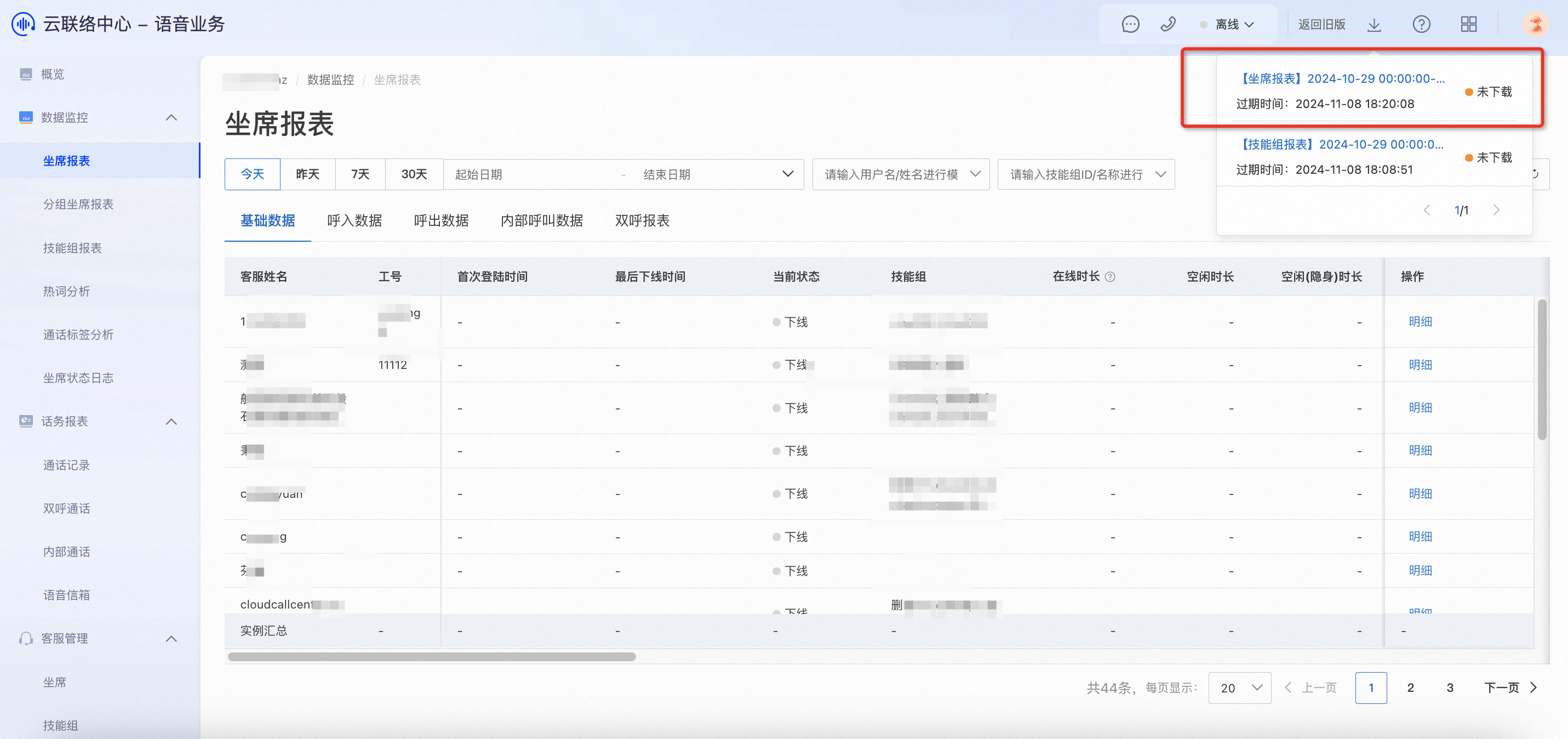Click the user avatar in header
Viewport: 1568px width, 739px height.
click(1535, 24)
